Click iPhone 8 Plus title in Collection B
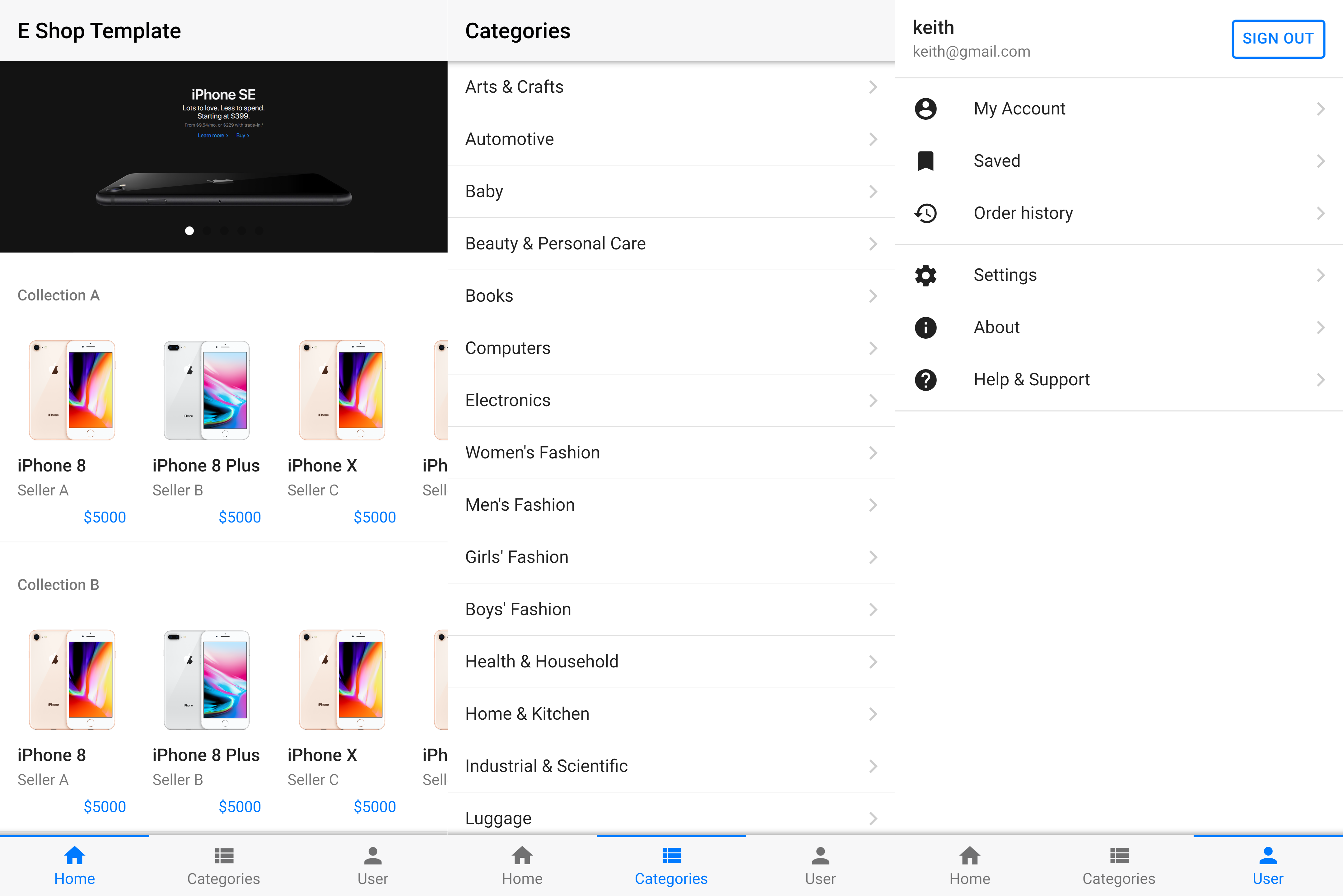Screen dimensions: 1343x896 click(206, 755)
